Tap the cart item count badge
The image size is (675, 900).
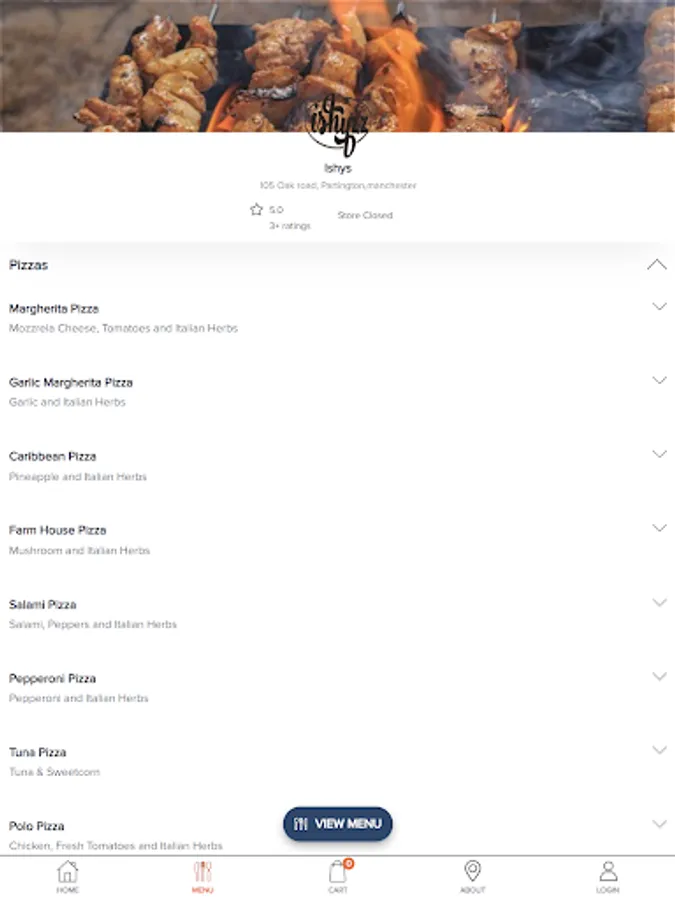348,863
